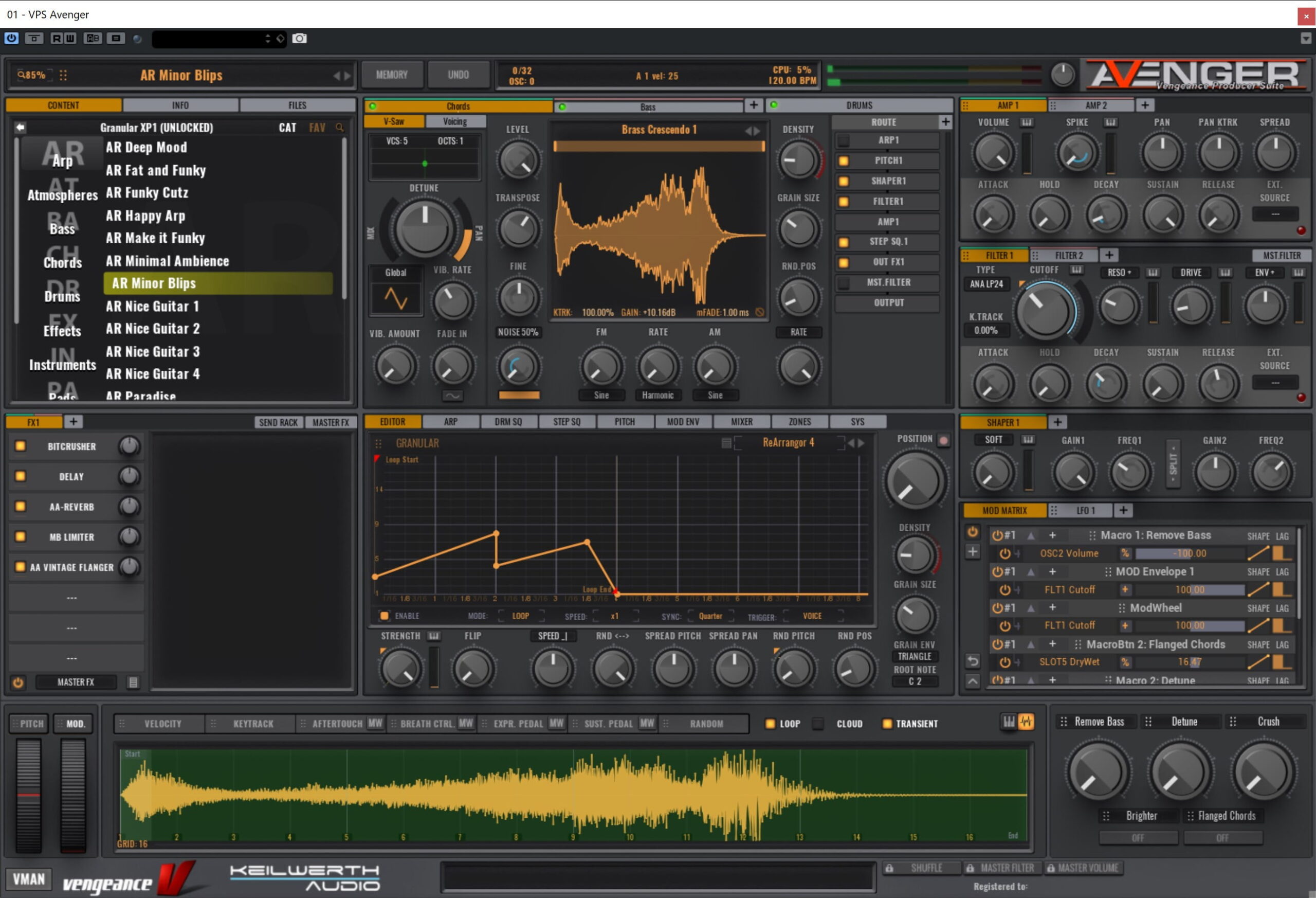Click the vibrato waveform sine icon

click(452, 396)
